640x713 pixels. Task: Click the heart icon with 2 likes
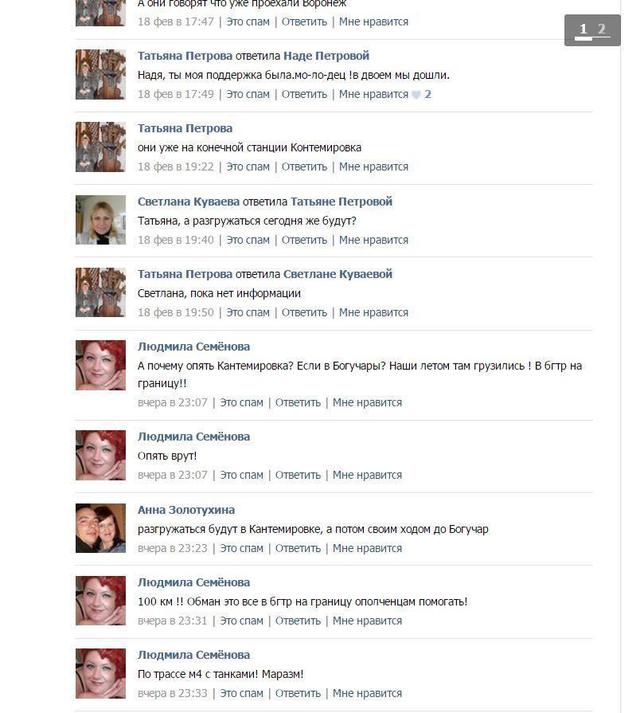pyautogui.click(x=416, y=95)
